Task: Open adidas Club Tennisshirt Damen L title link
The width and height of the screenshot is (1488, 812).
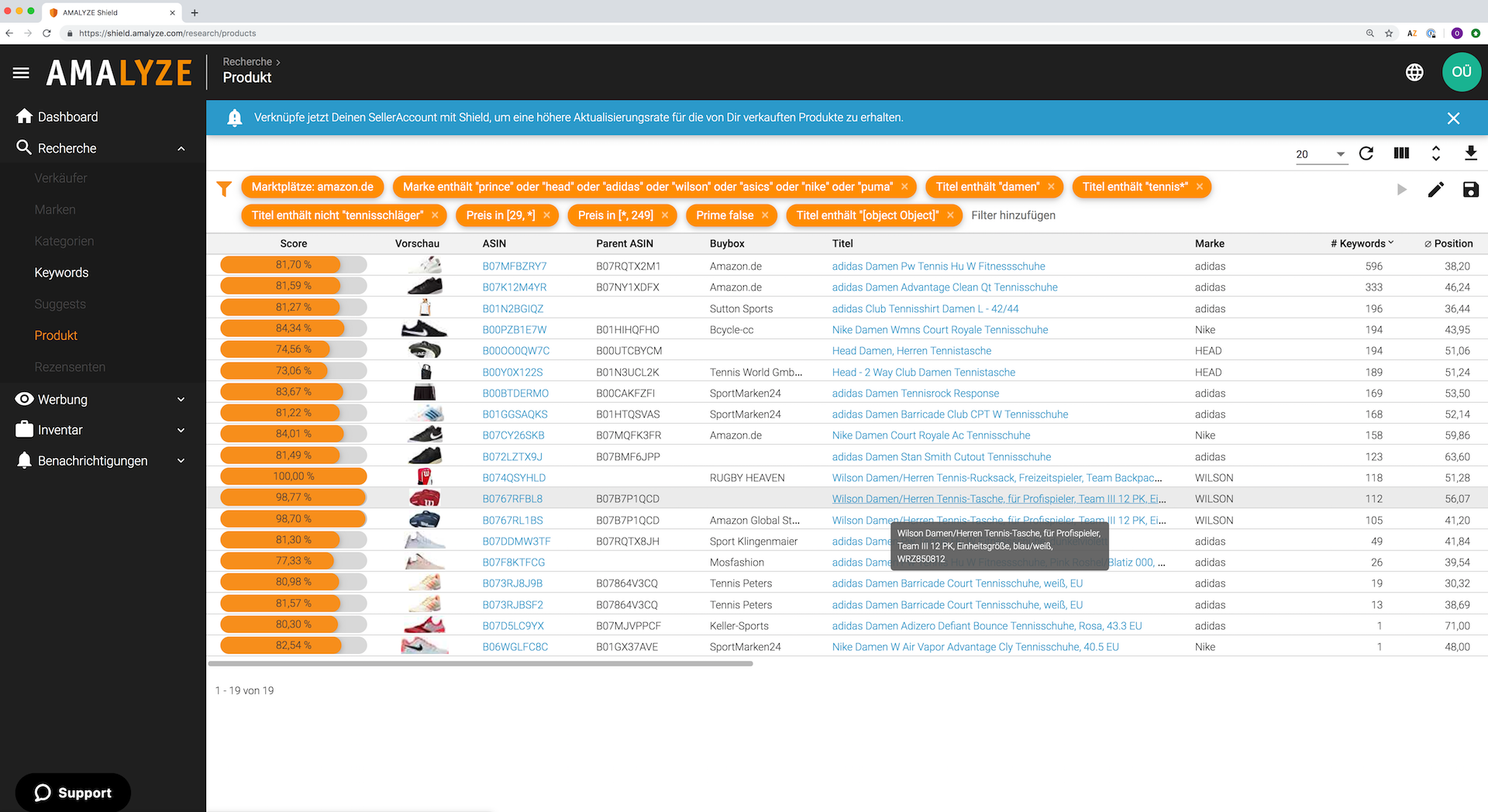Action: (x=925, y=308)
